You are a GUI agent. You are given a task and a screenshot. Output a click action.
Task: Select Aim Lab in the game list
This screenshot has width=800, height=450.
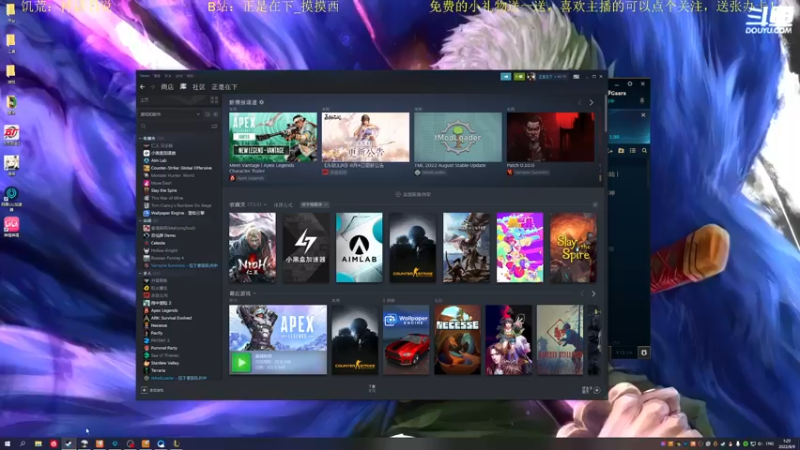click(x=159, y=160)
